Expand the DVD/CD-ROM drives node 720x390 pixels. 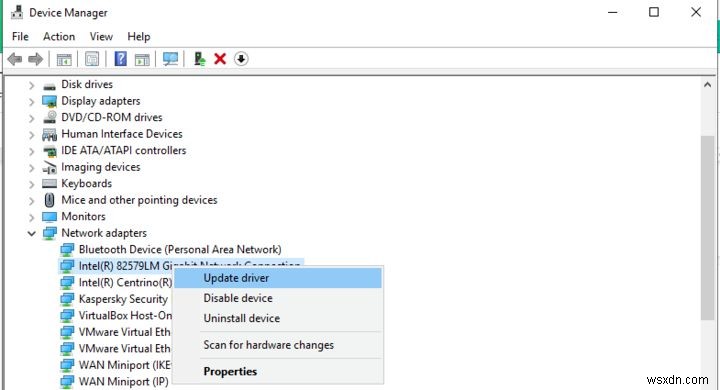point(31,118)
